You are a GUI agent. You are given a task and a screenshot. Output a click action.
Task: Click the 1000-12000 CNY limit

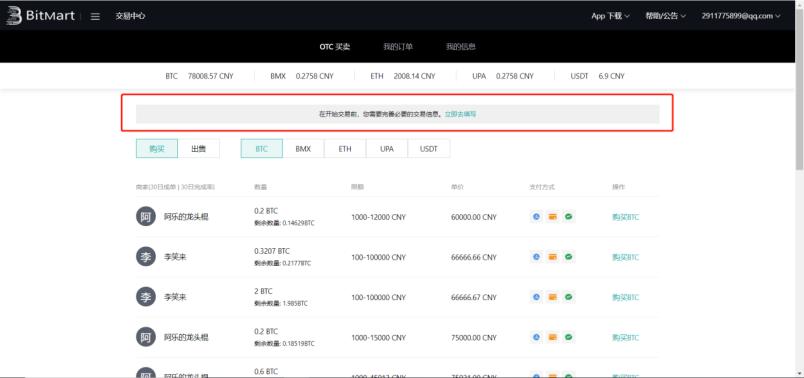pyautogui.click(x=378, y=217)
